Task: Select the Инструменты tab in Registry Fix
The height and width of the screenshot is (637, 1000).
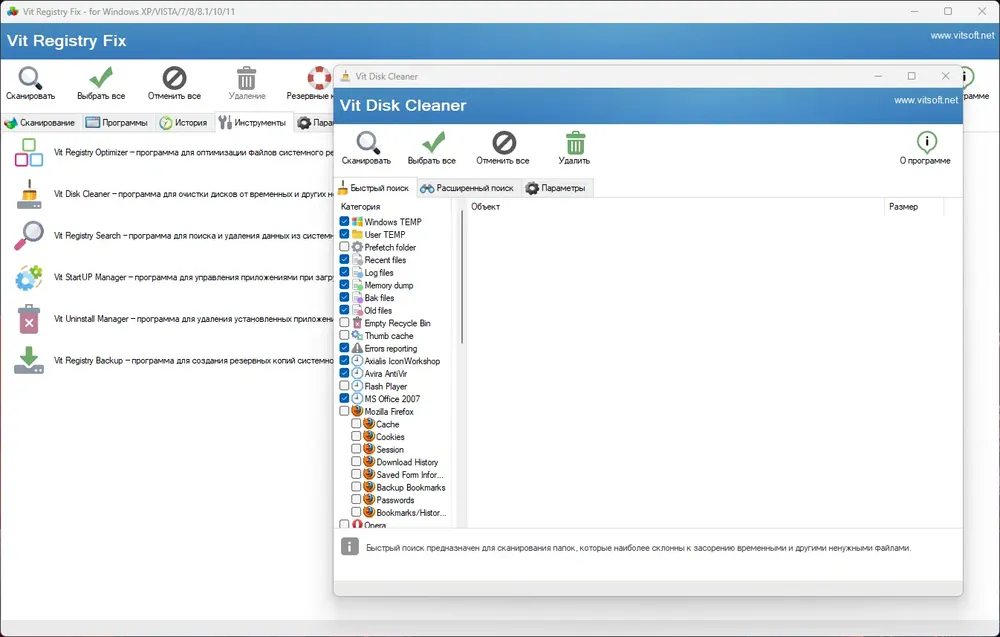Action: click(254, 122)
